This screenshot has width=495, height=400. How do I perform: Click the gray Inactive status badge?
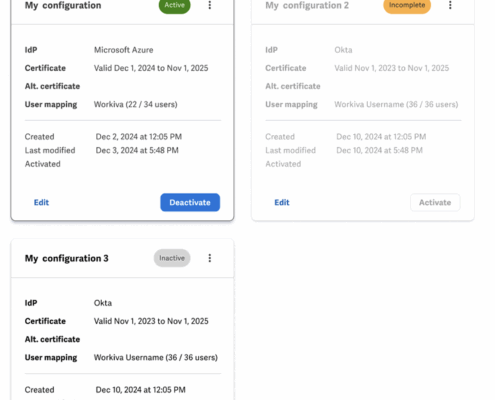[172, 258]
